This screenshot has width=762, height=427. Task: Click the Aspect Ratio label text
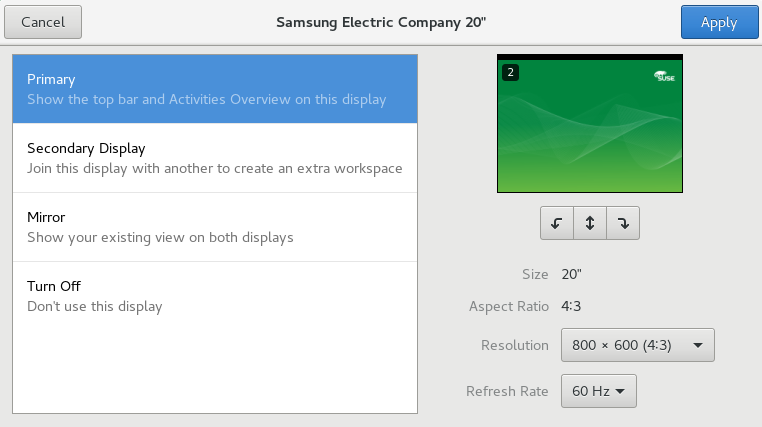click(508, 306)
